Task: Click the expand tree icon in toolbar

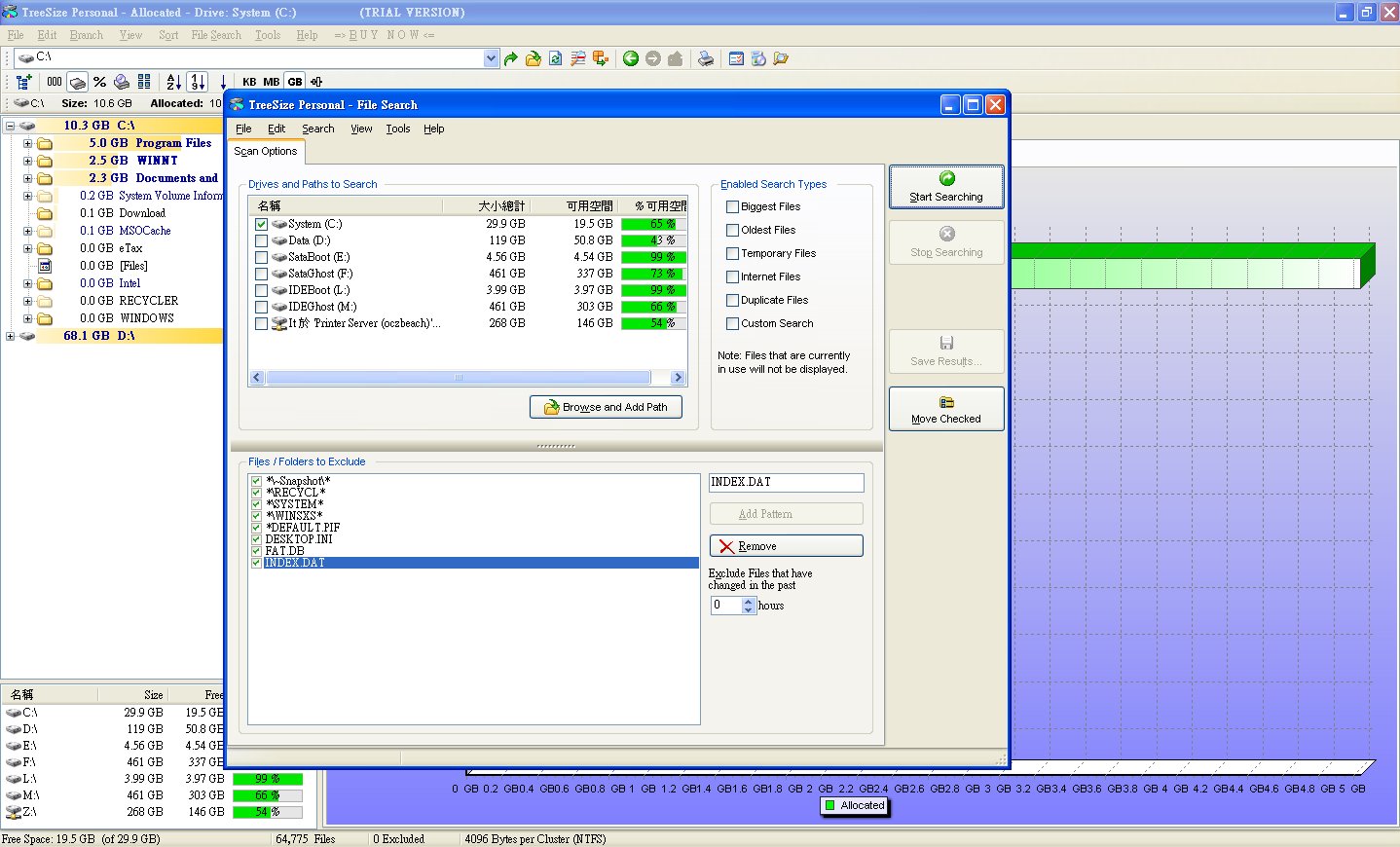Action: pos(23,82)
